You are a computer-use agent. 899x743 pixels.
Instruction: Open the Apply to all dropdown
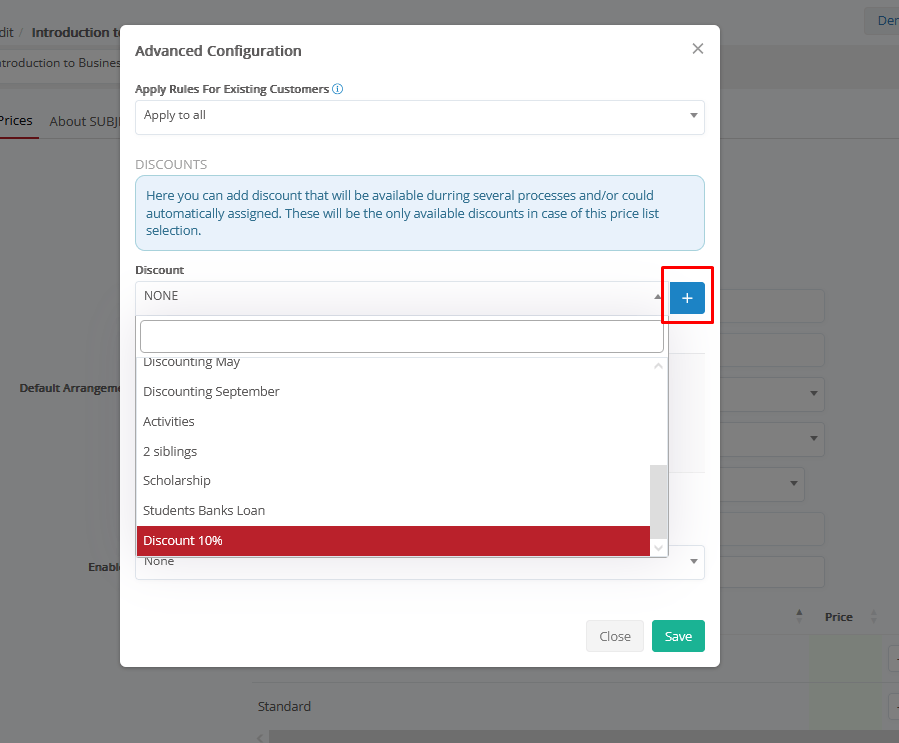pyautogui.click(x=419, y=116)
